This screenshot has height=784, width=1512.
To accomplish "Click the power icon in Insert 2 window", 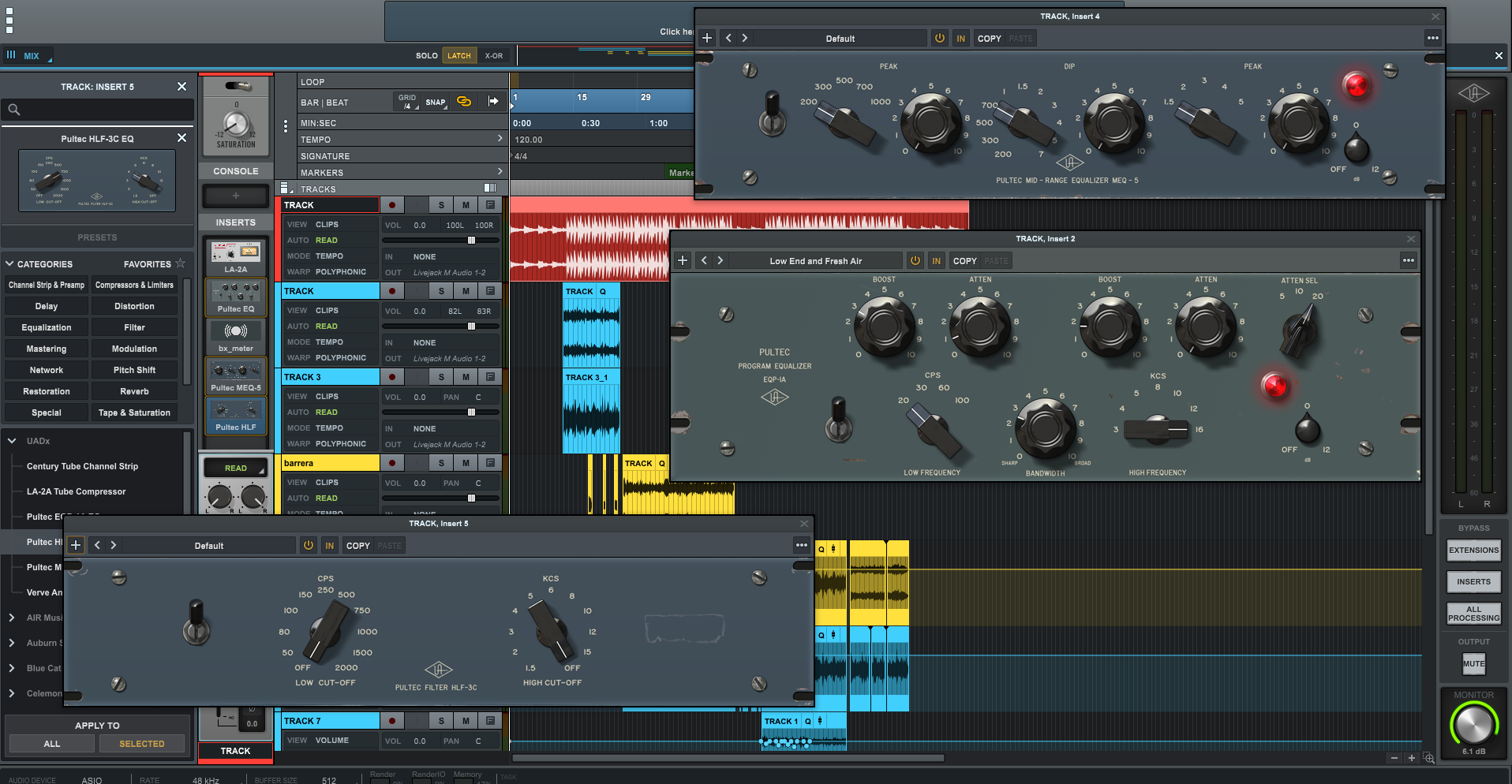I will [x=915, y=260].
